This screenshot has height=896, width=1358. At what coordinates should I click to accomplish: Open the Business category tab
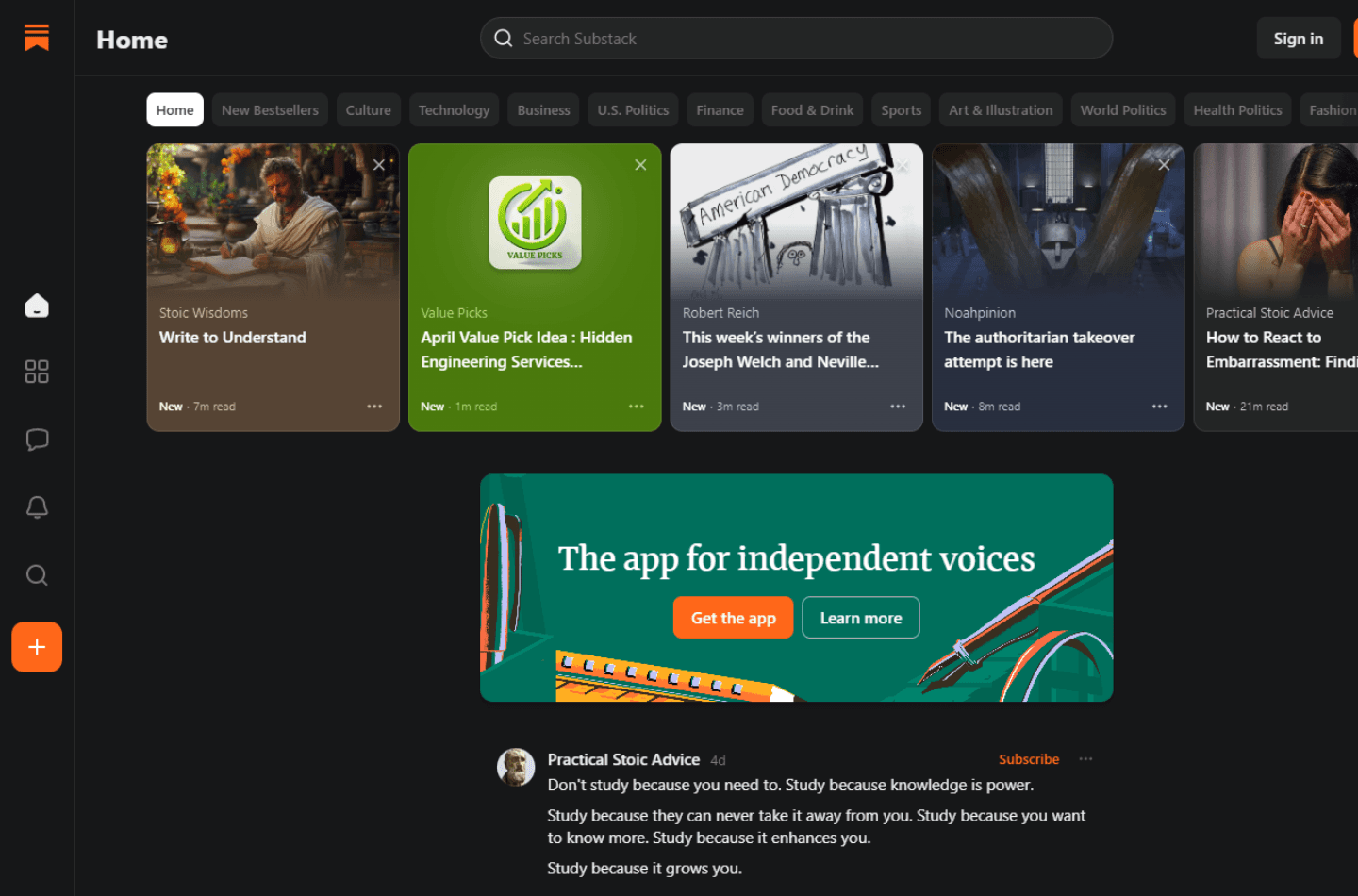pyautogui.click(x=544, y=110)
